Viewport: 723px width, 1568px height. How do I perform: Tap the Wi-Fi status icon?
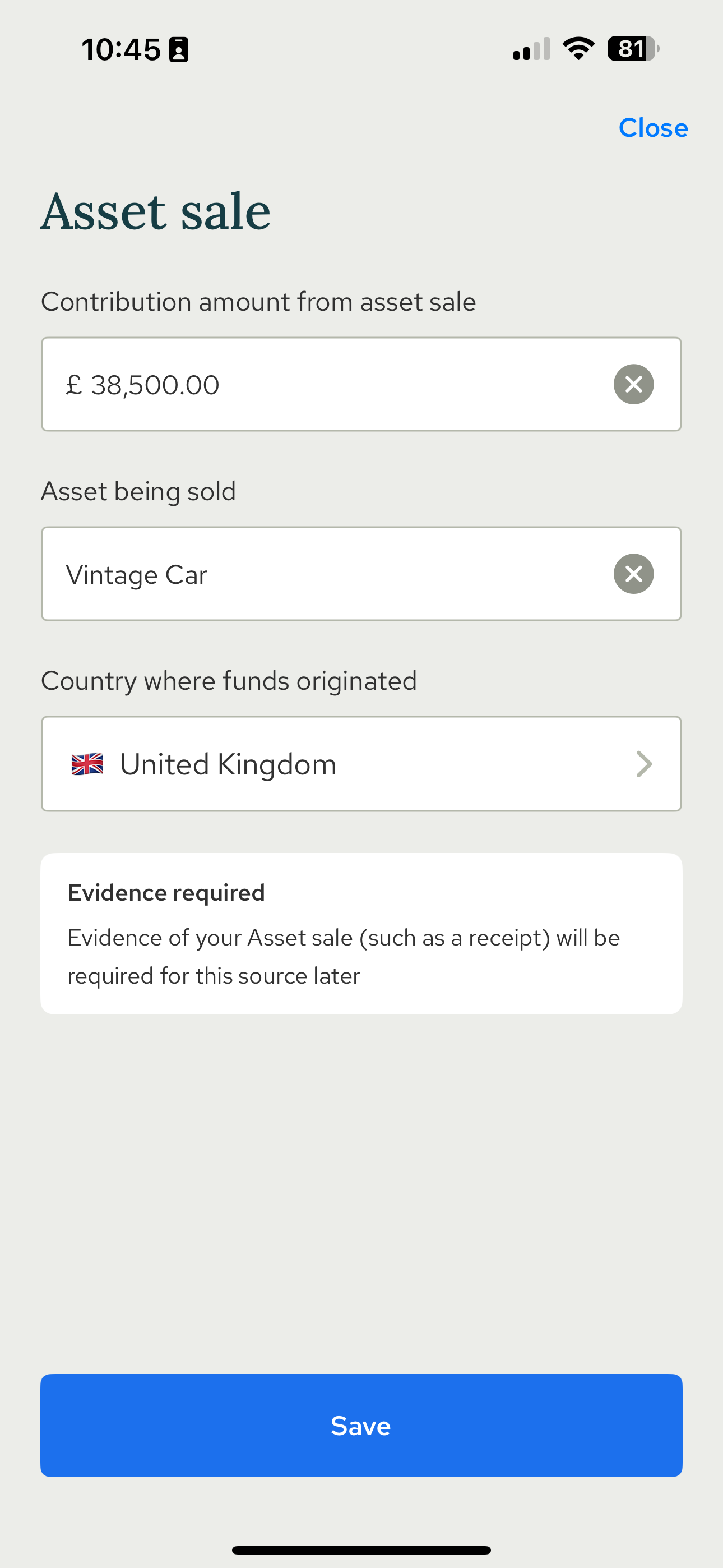(578, 49)
